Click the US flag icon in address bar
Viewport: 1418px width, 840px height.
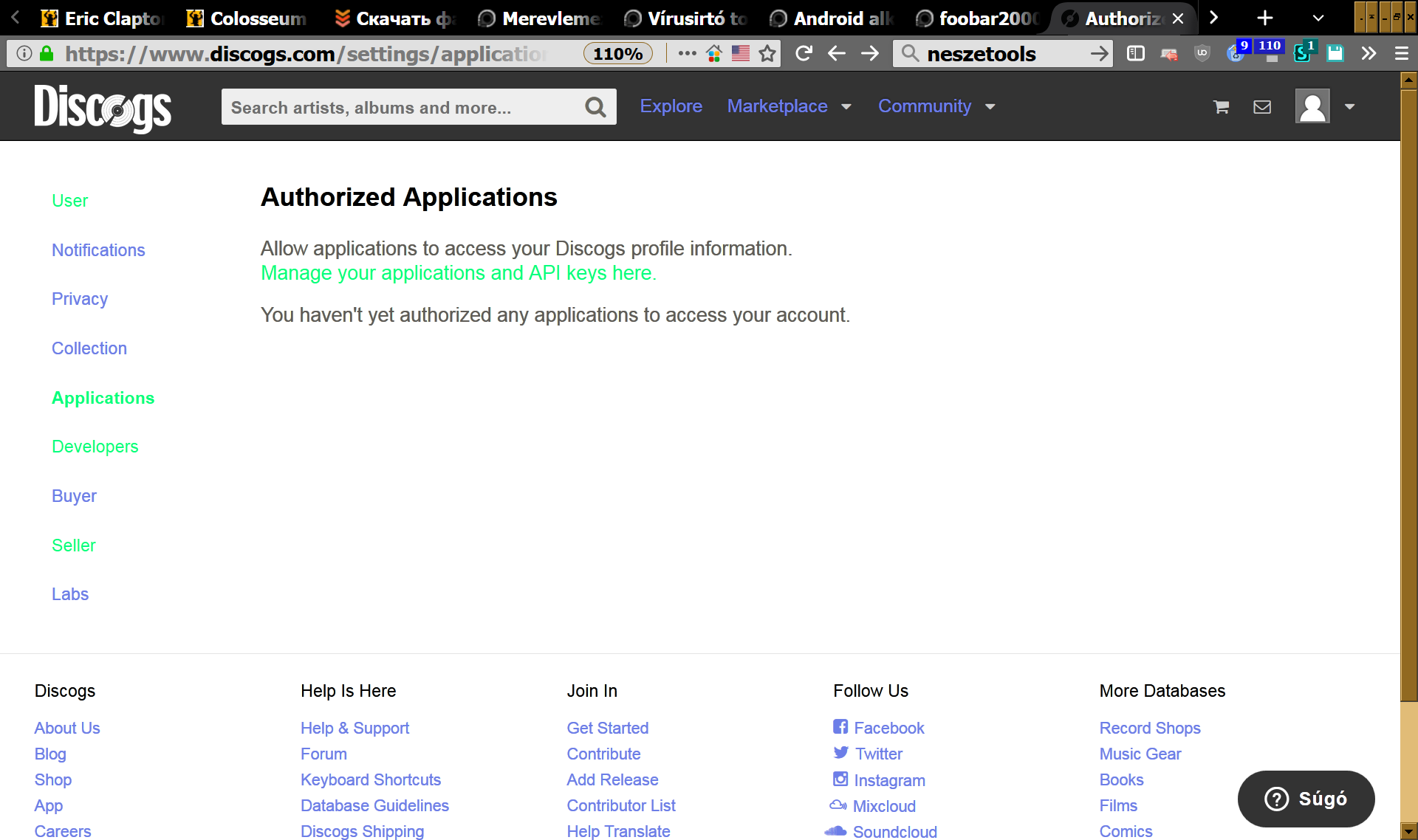tap(741, 54)
